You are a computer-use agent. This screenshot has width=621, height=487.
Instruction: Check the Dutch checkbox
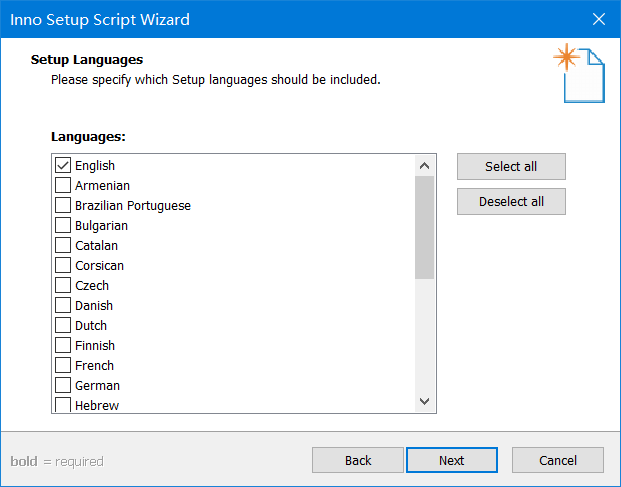pos(63,325)
